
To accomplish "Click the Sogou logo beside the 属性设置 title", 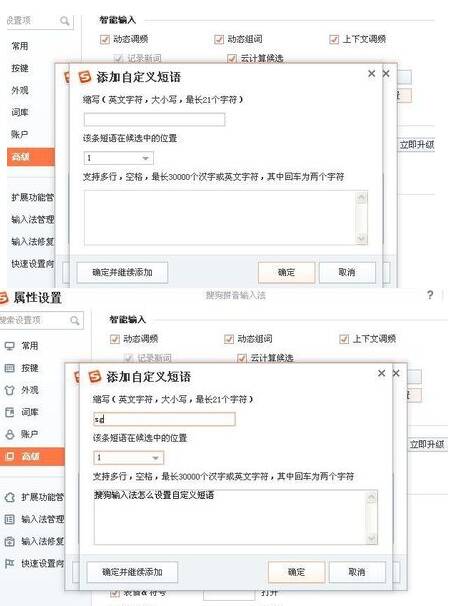I will (3, 298).
